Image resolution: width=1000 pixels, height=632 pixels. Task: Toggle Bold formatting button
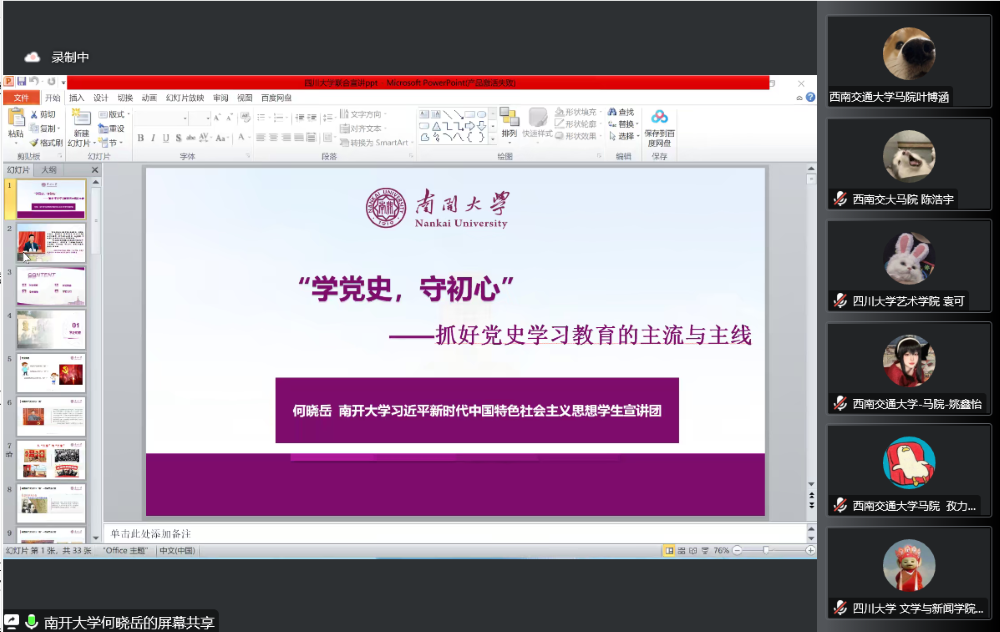[x=140, y=138]
